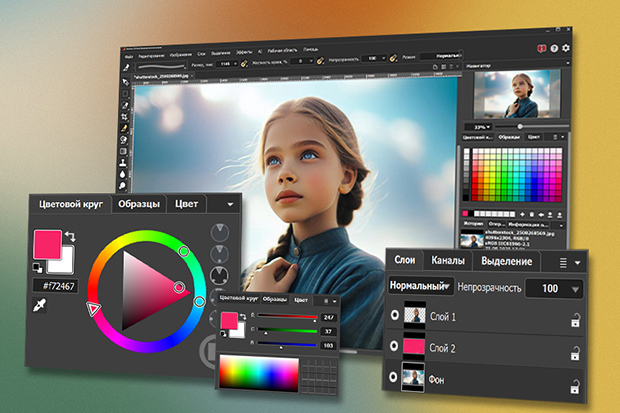
Task: Click the last export icon in swatches toolbar
Action: (560, 215)
